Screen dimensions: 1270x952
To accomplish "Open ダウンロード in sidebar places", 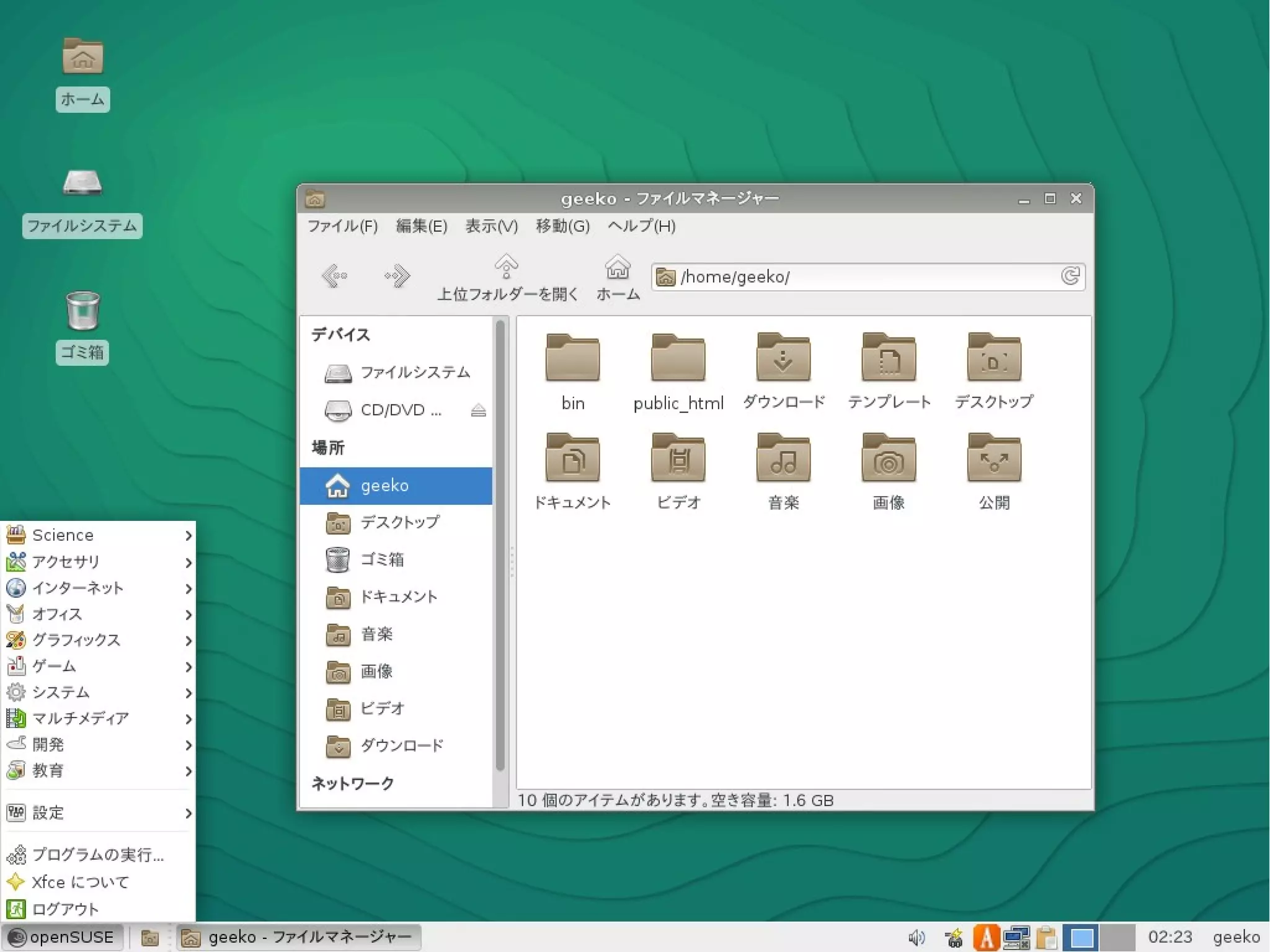I will 396,745.
